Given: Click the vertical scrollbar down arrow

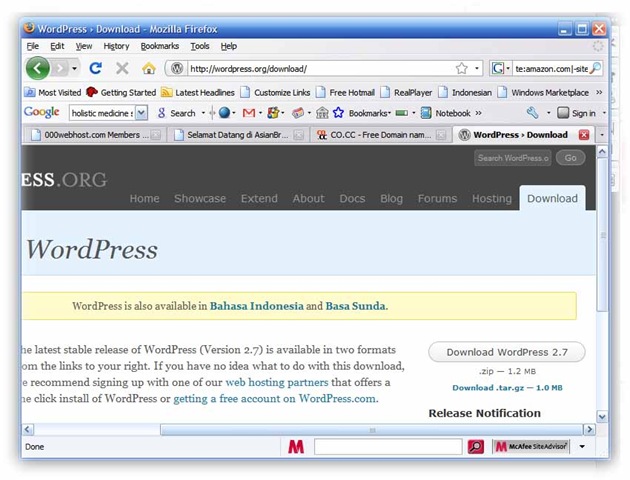Looking at the screenshot, I should 602,417.
